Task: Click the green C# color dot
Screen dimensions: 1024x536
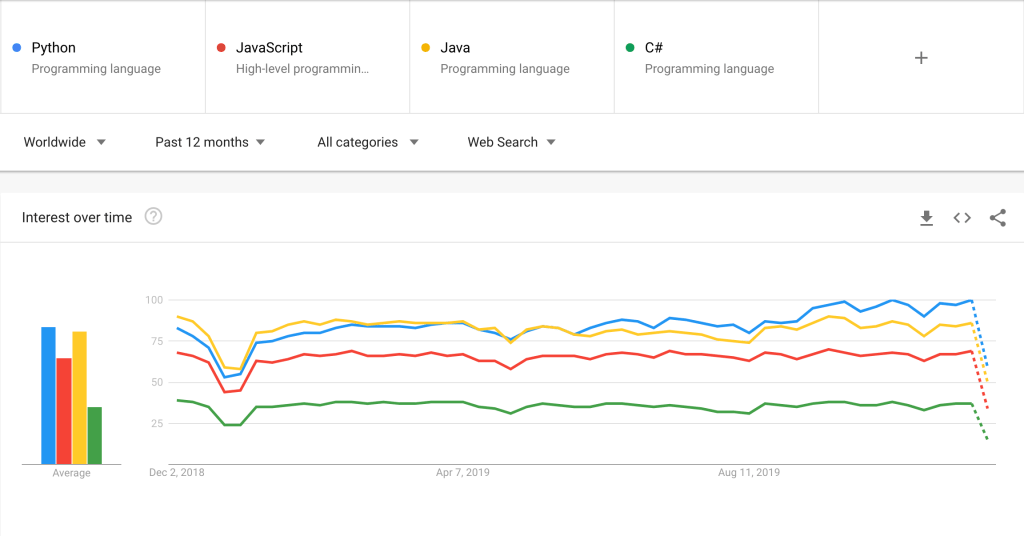Action: [630, 48]
